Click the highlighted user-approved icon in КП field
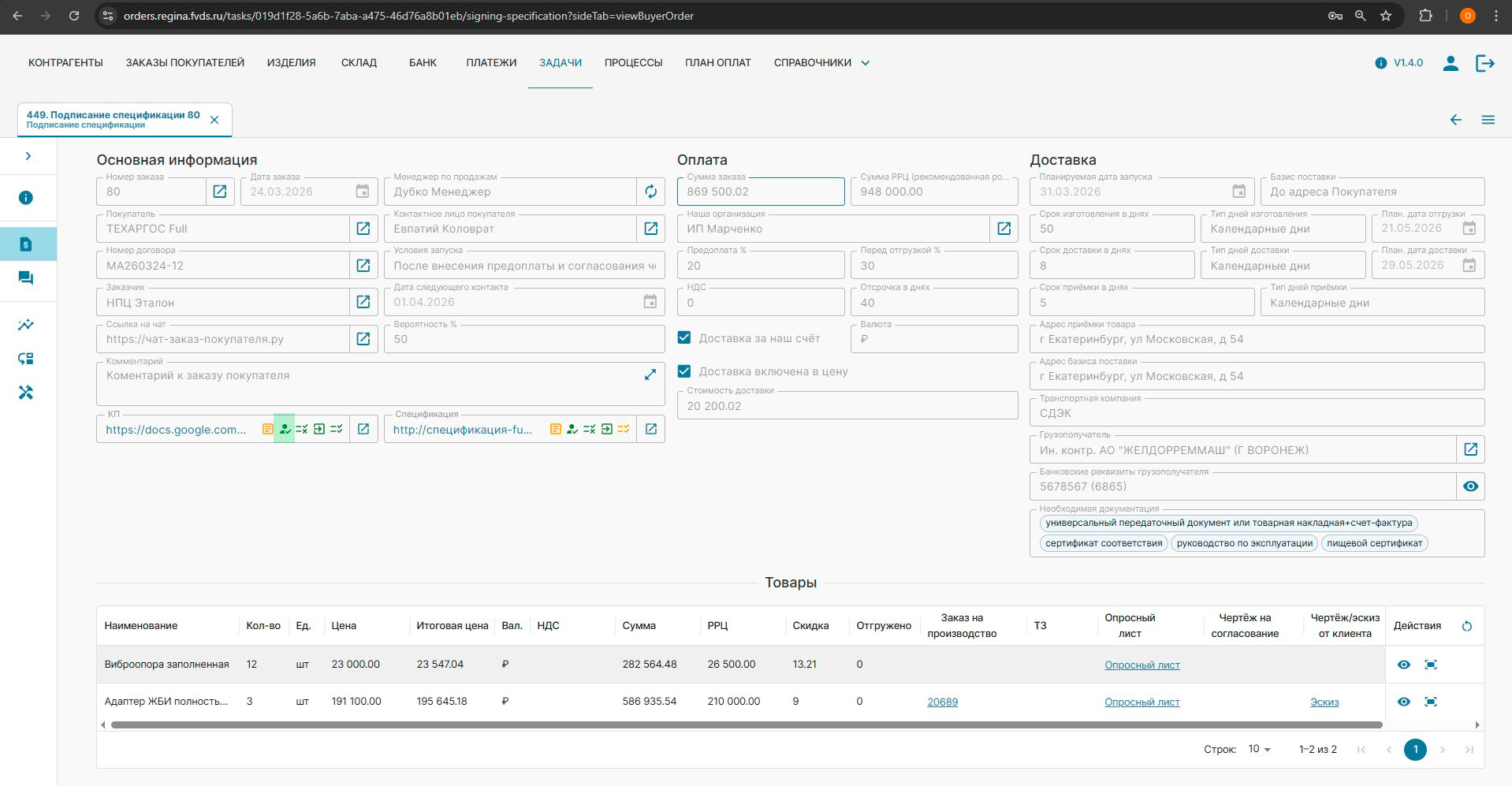The height and width of the screenshot is (786, 1512). point(285,429)
